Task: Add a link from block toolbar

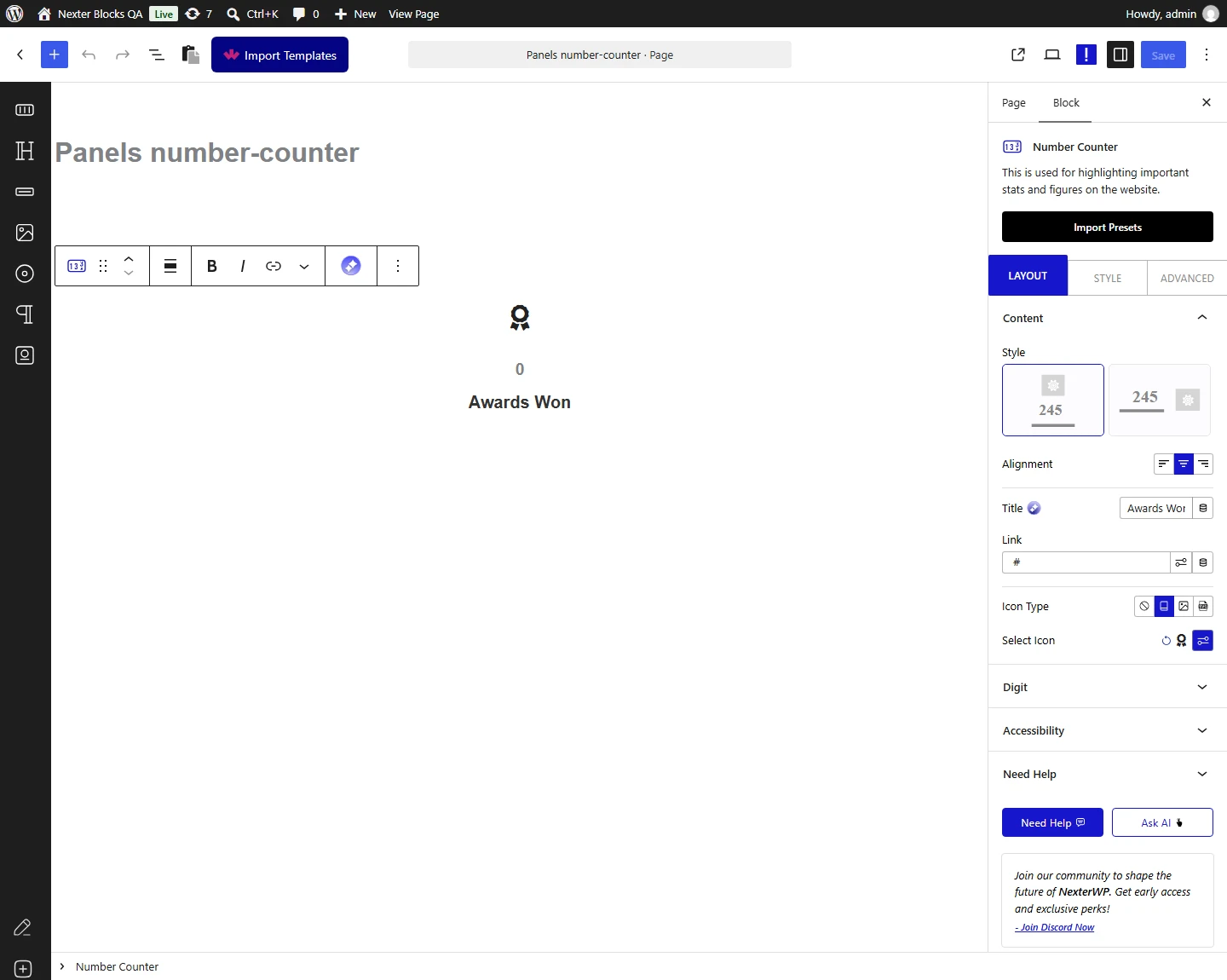Action: tap(274, 266)
